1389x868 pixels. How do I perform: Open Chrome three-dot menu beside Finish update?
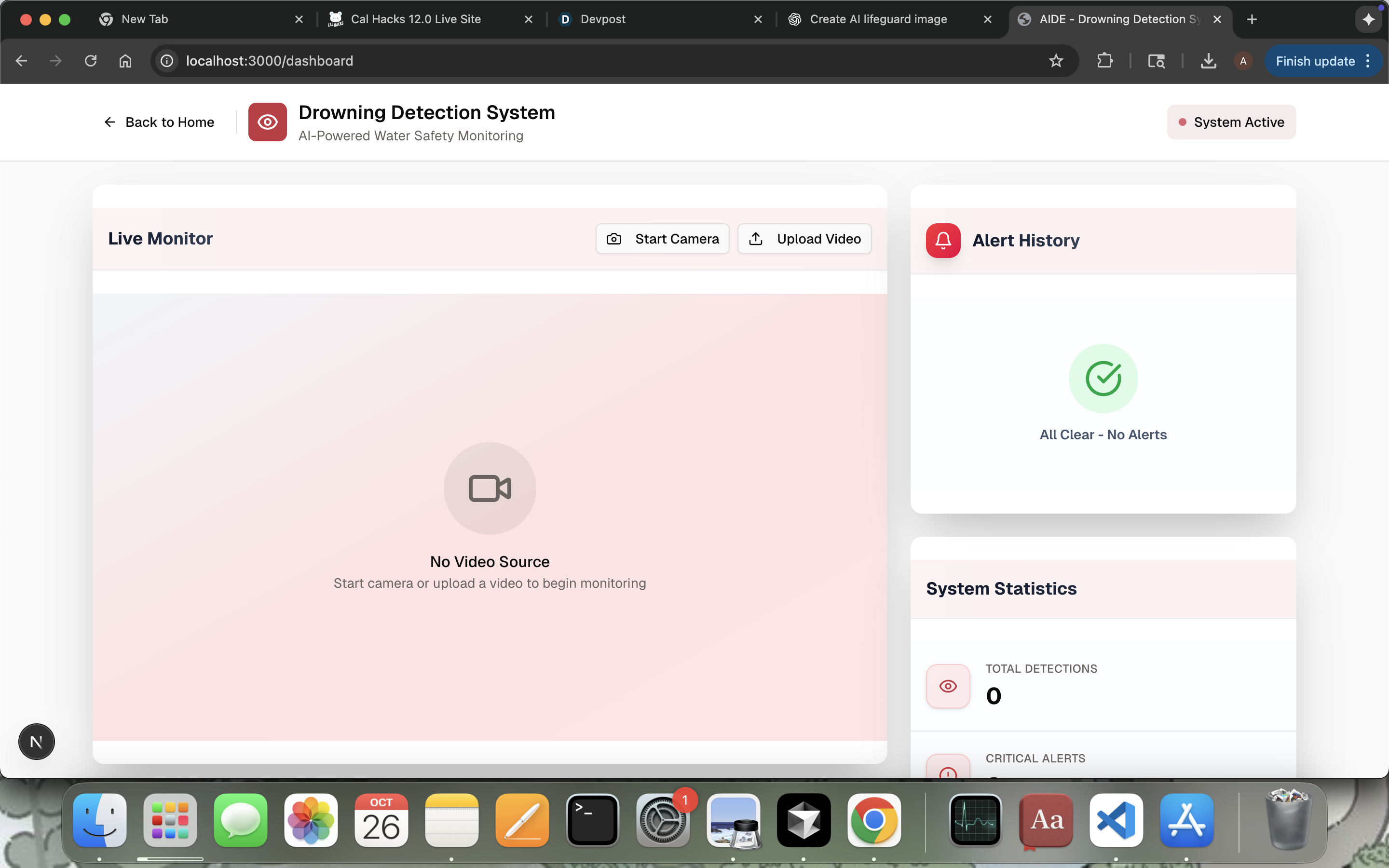click(x=1368, y=61)
